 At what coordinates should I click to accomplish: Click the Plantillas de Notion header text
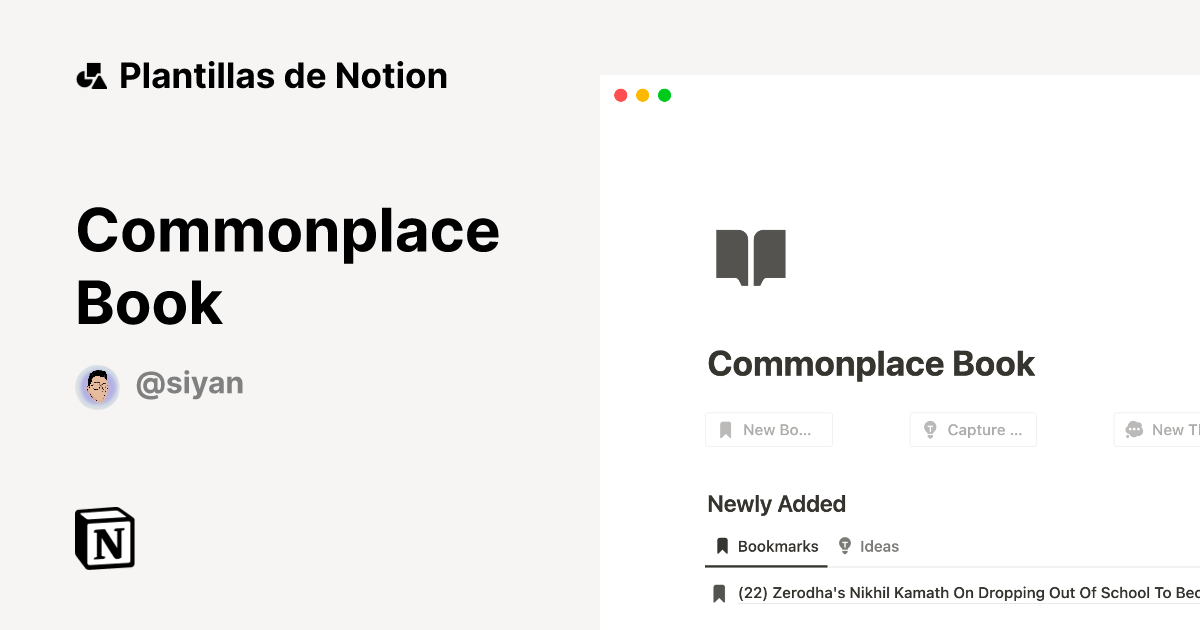[283, 75]
